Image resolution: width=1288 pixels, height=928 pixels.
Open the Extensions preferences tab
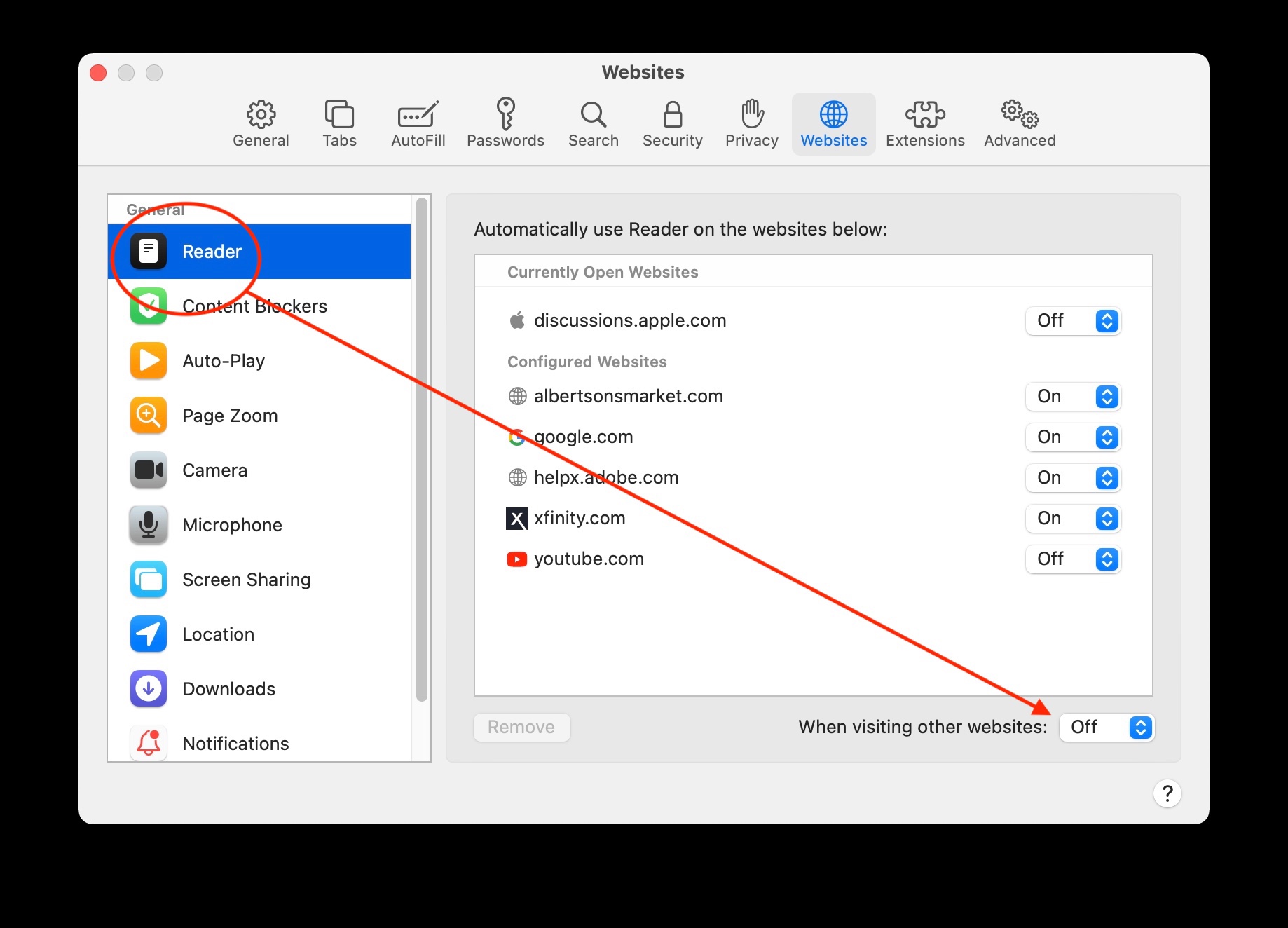point(925,123)
